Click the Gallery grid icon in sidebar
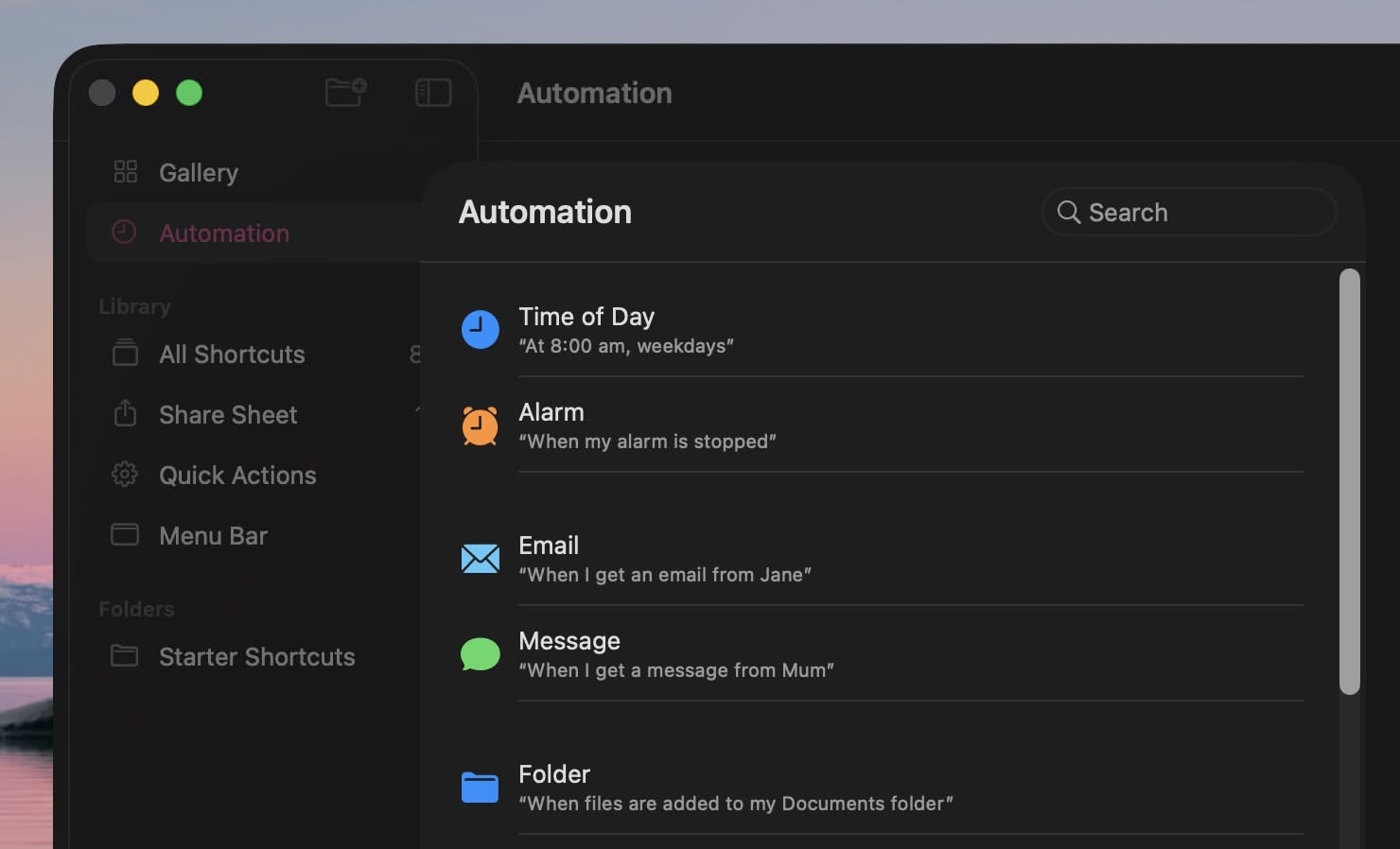Screen dimensions: 1400x849 click(x=125, y=172)
